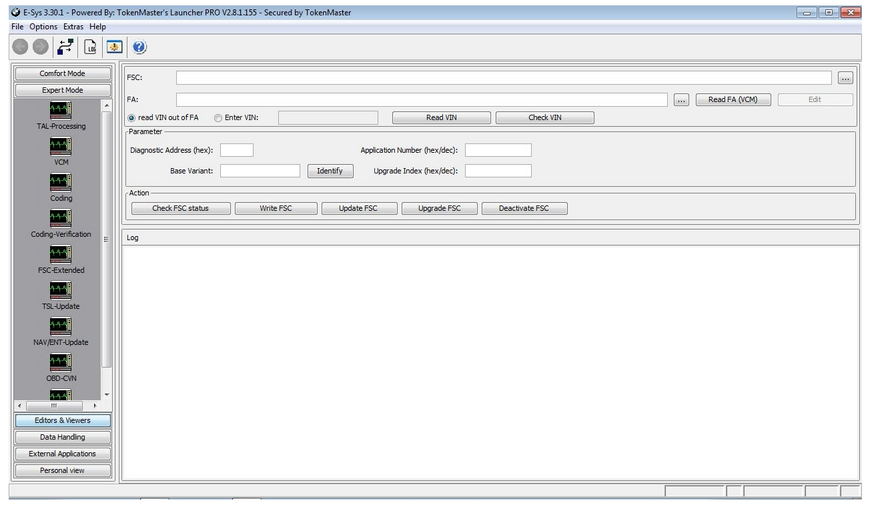Click the Update FSC button

(358, 209)
